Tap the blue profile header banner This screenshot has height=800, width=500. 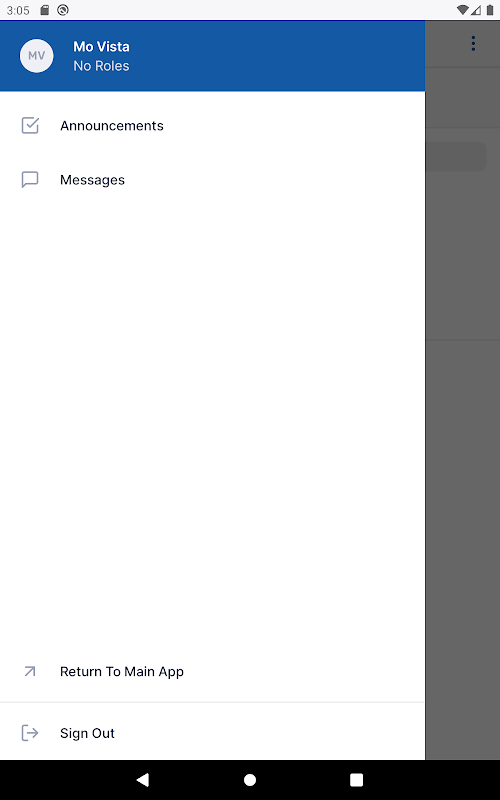212,56
